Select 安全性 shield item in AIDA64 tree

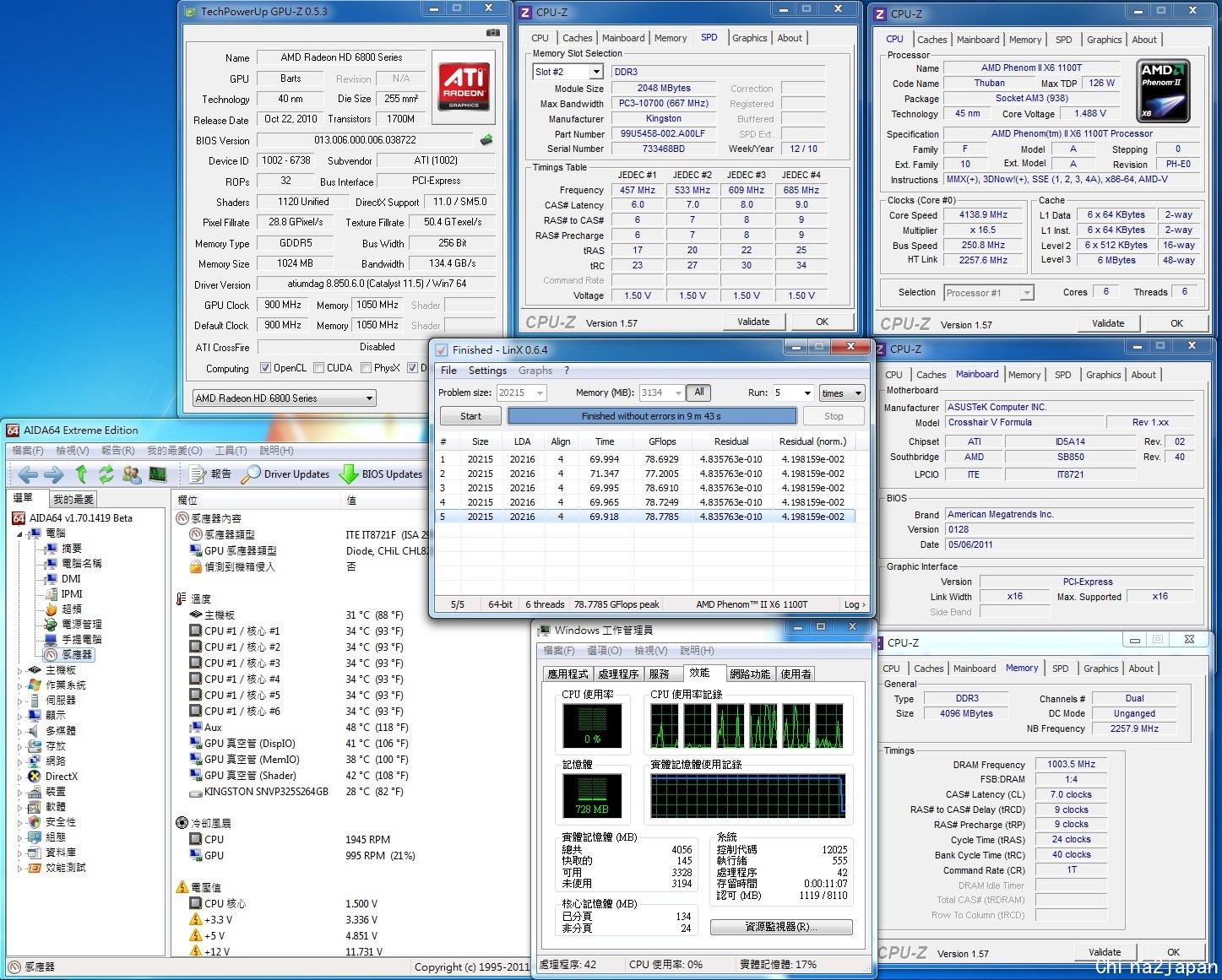[x=52, y=822]
